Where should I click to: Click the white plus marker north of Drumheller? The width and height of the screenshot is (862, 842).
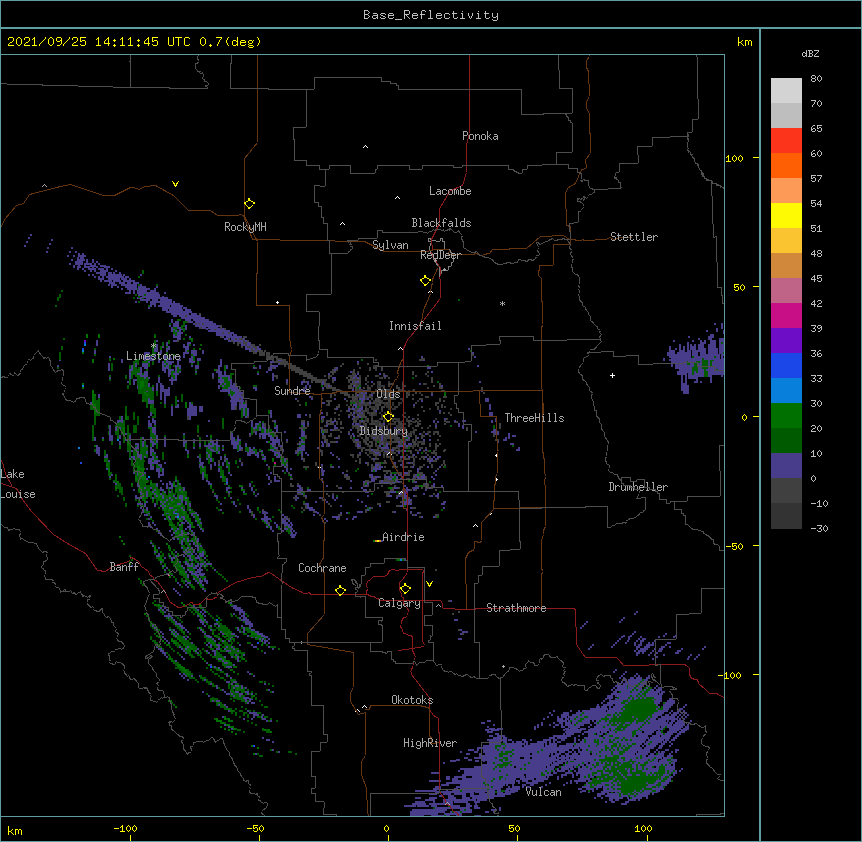pos(612,375)
